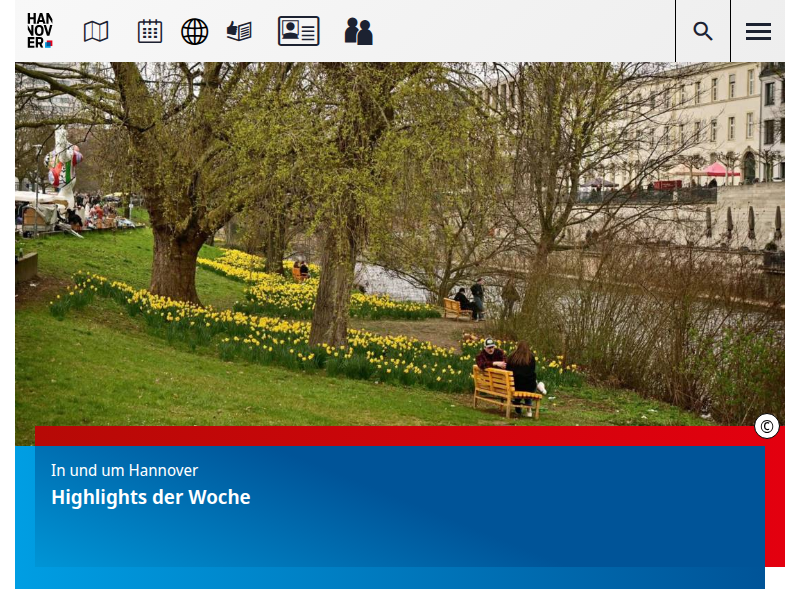Click the 'In und um Hannover' kicker text
Image resolution: width=800 pixels, height=600 pixels.
click(x=124, y=470)
